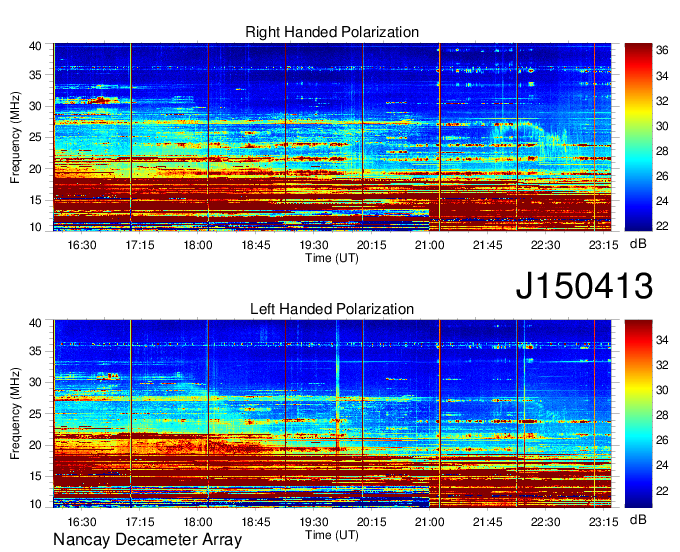Screen dimensions: 680x552
Task: Click the 30 dB value on the right-handed color bar
Action: point(662,126)
